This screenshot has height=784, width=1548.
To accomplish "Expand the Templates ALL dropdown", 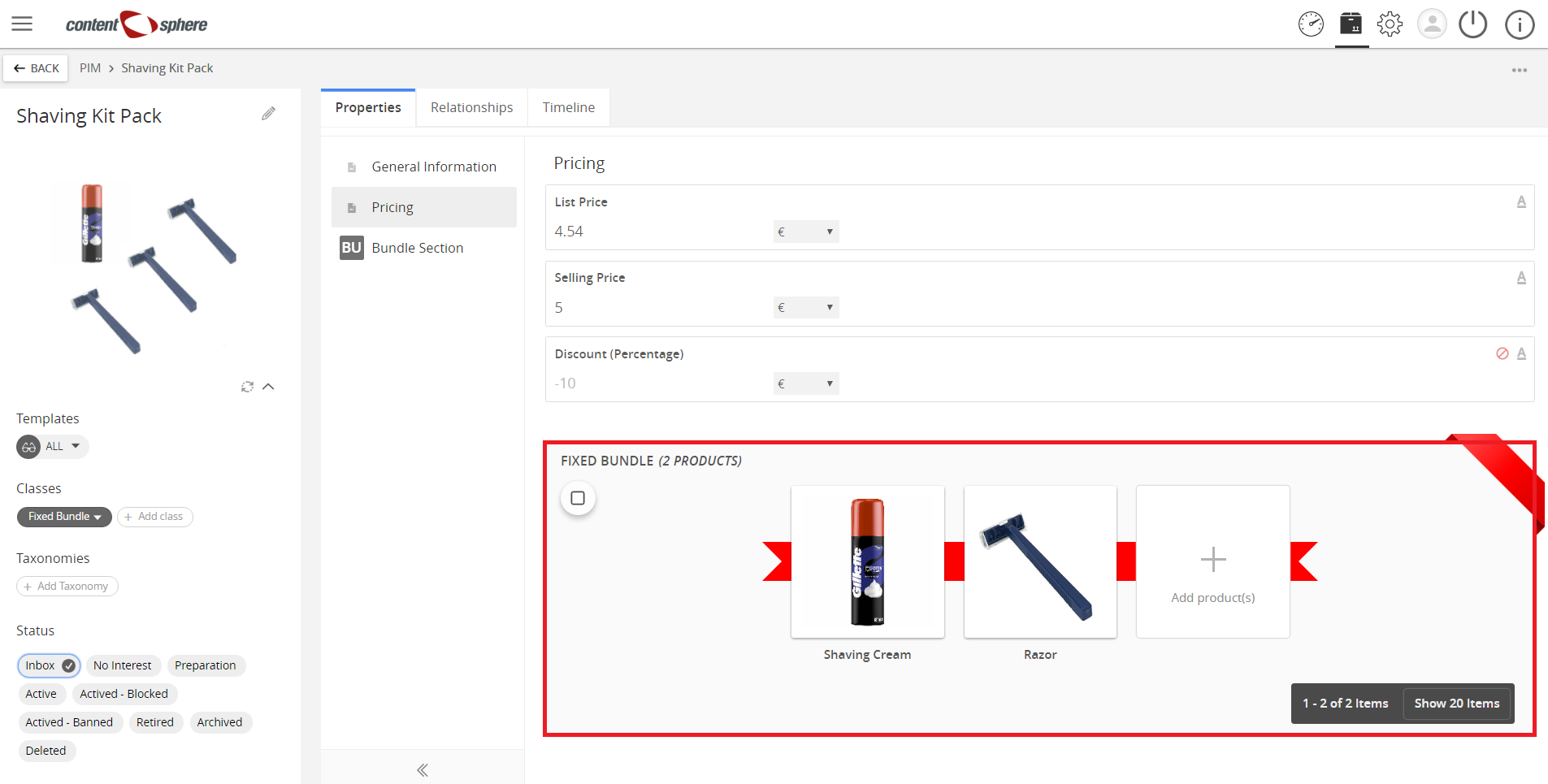I will click(53, 446).
